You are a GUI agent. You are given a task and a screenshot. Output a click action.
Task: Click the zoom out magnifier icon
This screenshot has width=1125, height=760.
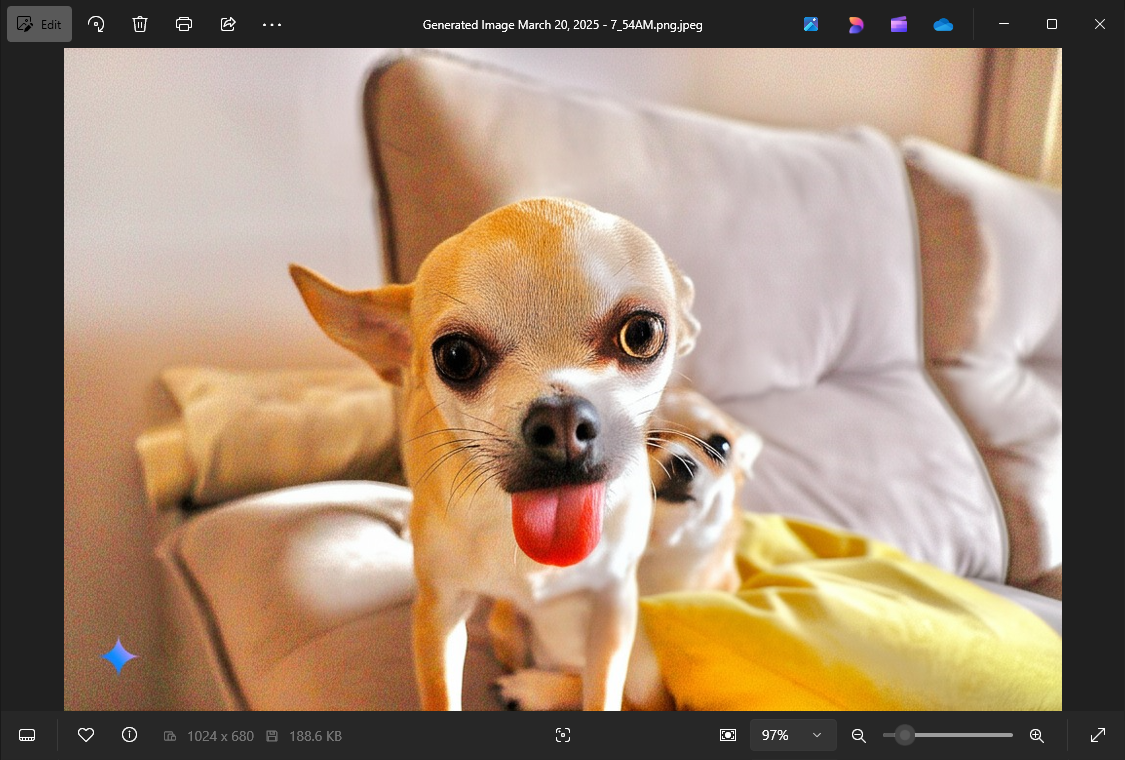coord(858,735)
